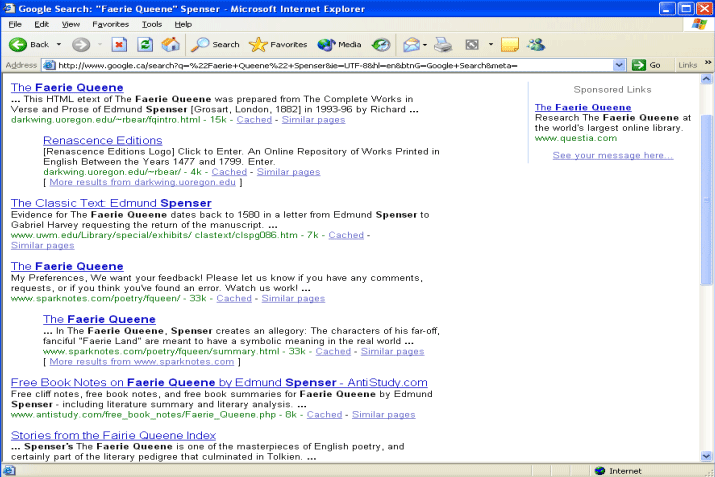The image size is (715, 477).
Task: Open 'The Classic Text: Edmund Spenser' link
Action: 111,203
